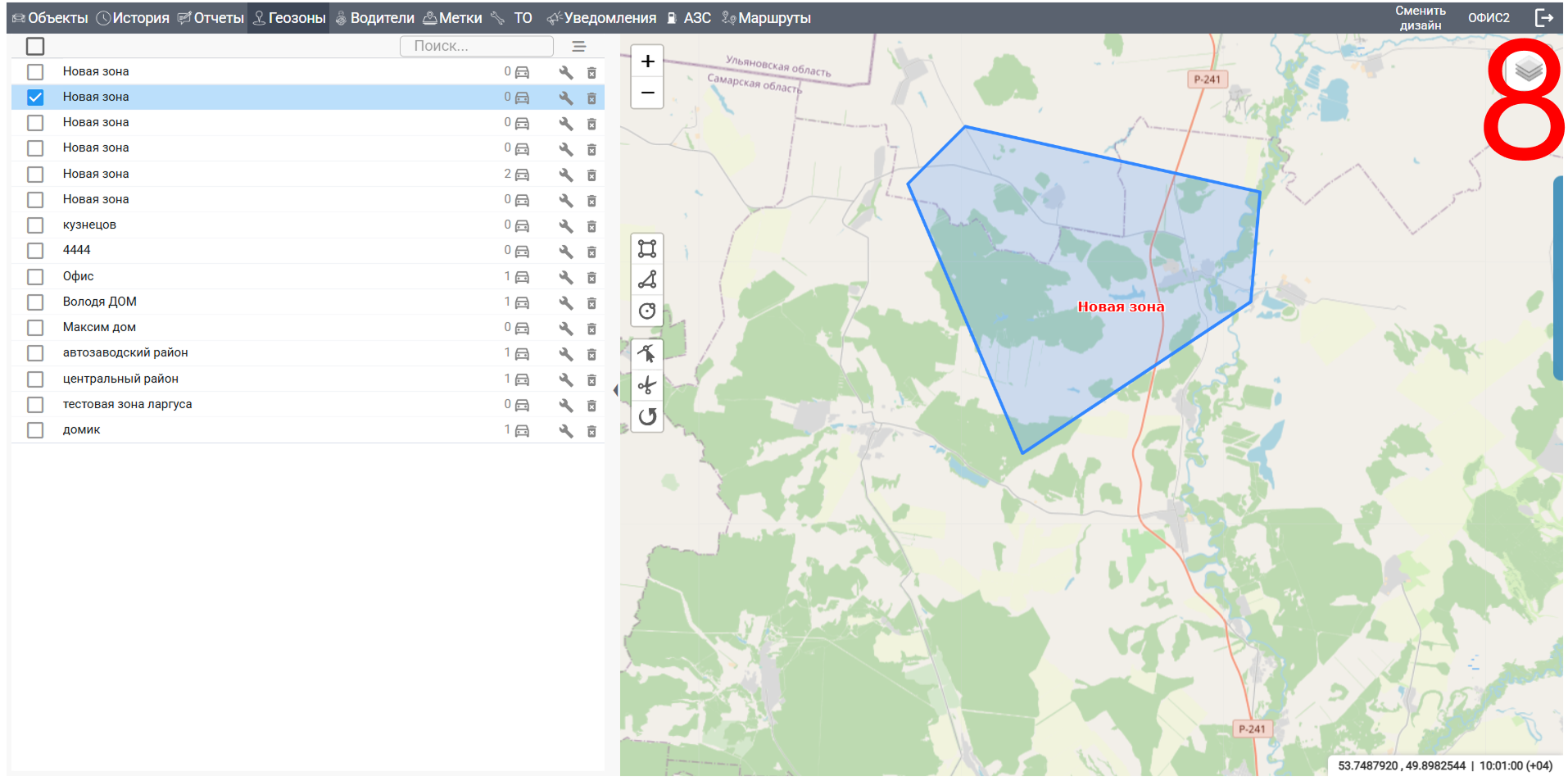
Task: Activate the edit vertices tool on map
Action: click(646, 353)
